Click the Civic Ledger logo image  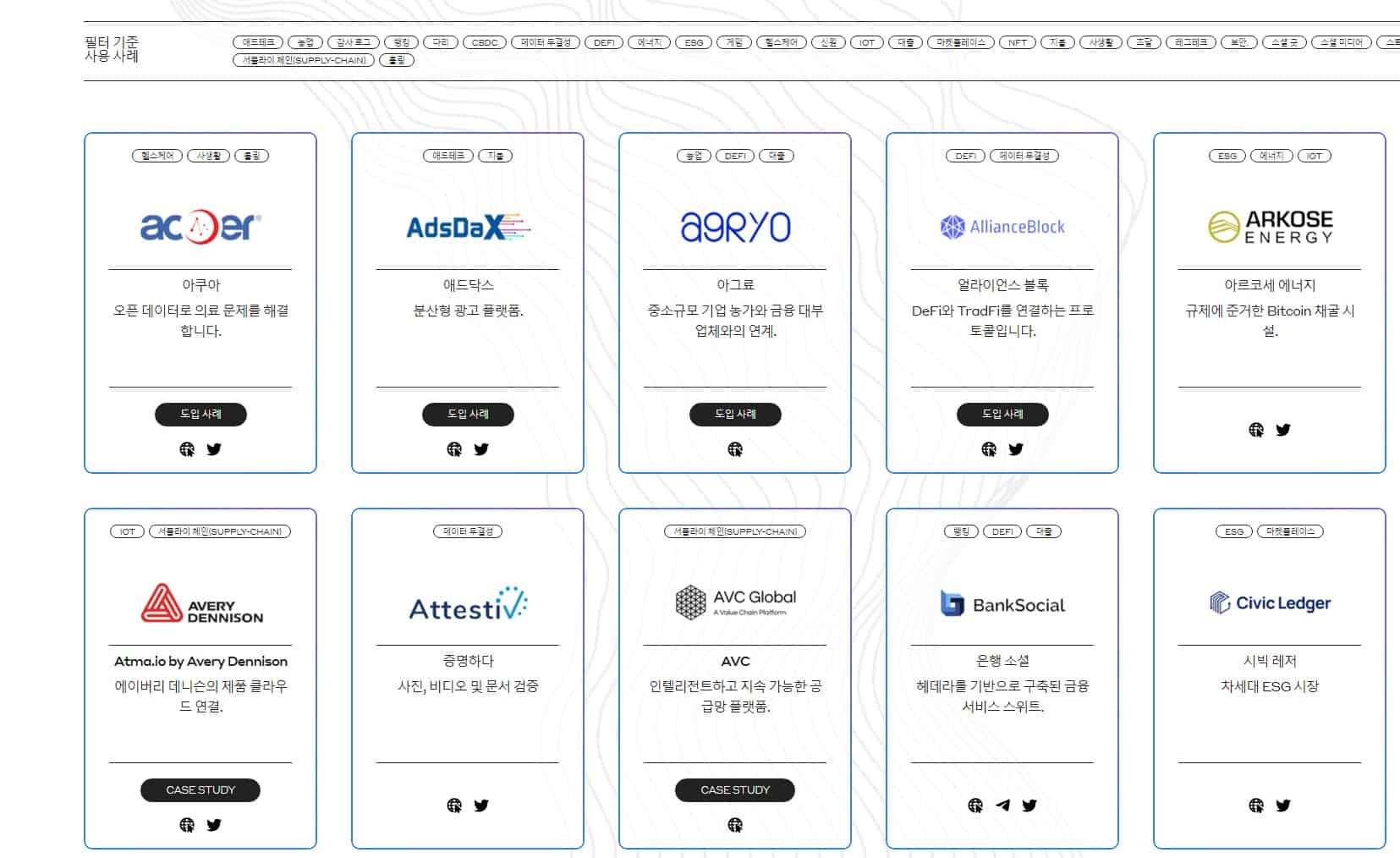[x=1270, y=602]
